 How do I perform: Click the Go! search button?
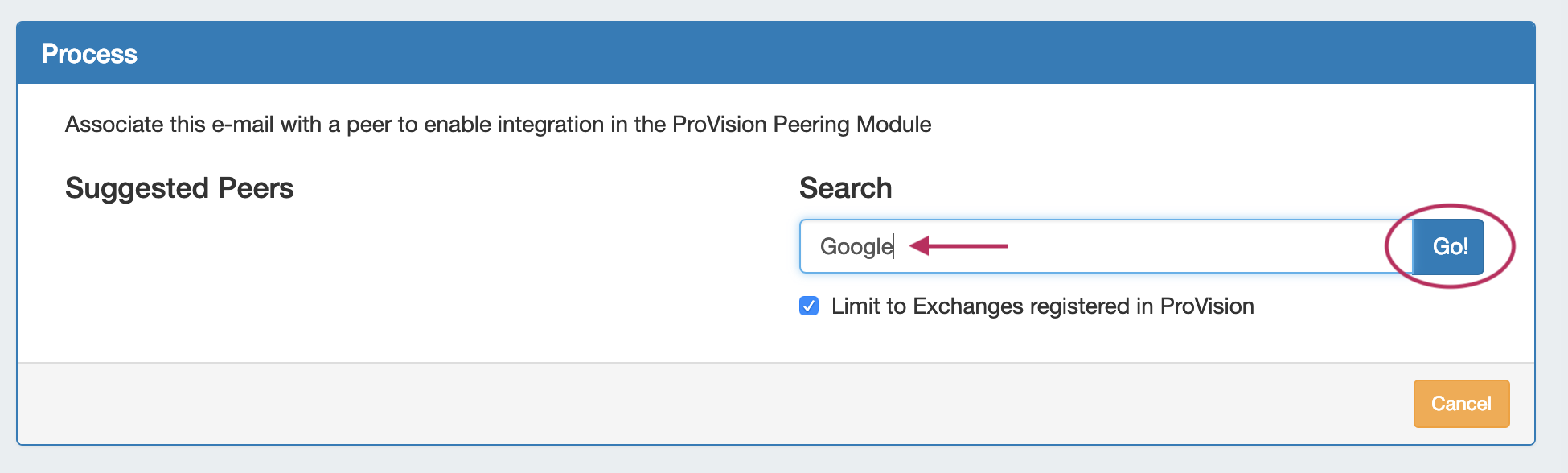click(x=1449, y=246)
